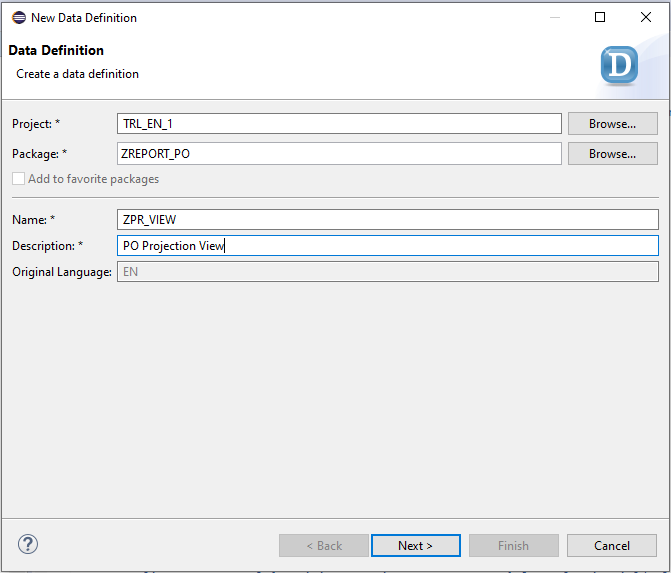
Task: Focus the Package field containing ZREPORT_PO
Action: (339, 154)
